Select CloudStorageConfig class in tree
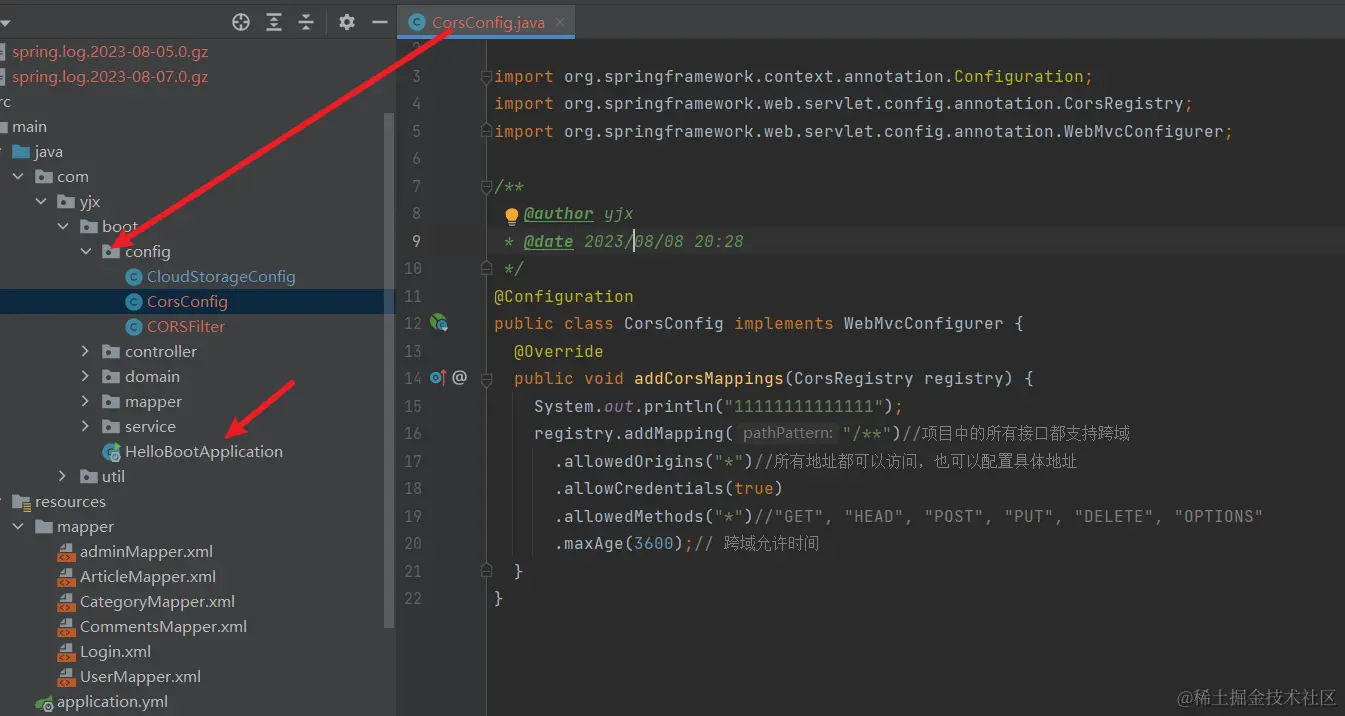 221,277
